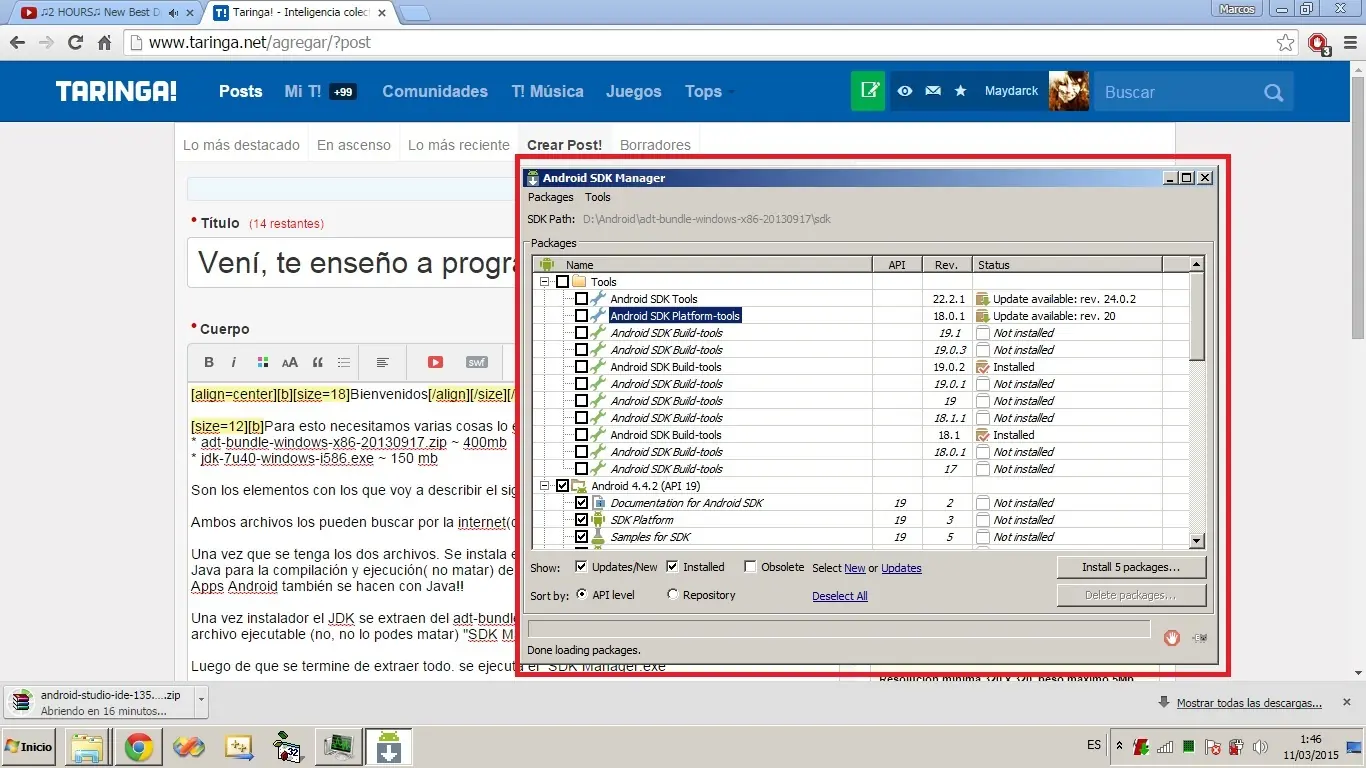
Task: Open the text color palette icon
Action: [262, 362]
